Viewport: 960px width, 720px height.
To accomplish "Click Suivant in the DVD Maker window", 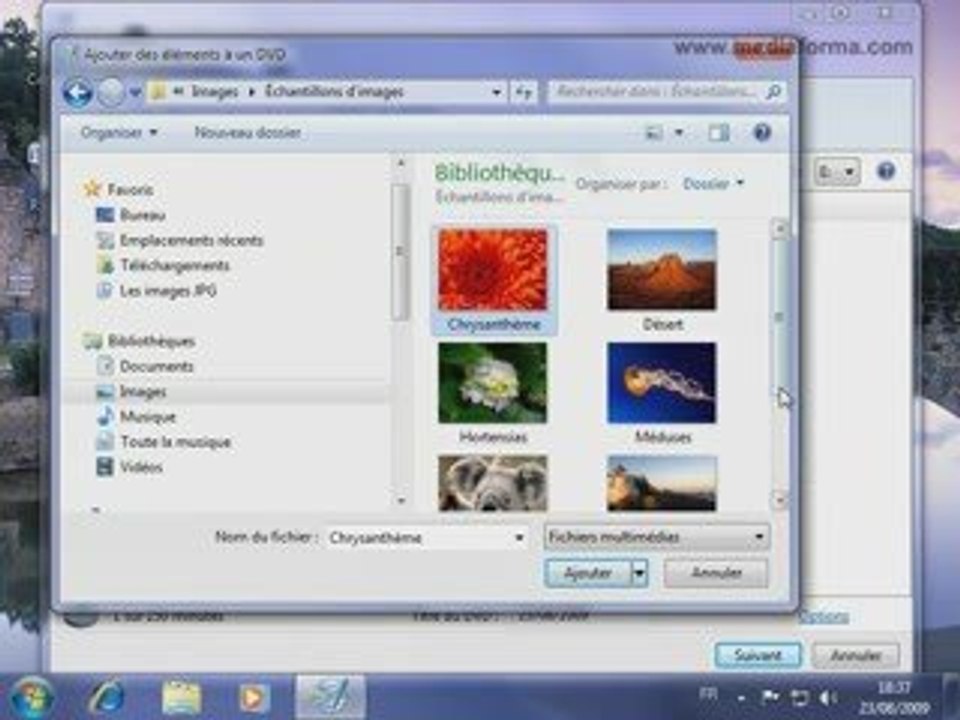I will pos(758,655).
